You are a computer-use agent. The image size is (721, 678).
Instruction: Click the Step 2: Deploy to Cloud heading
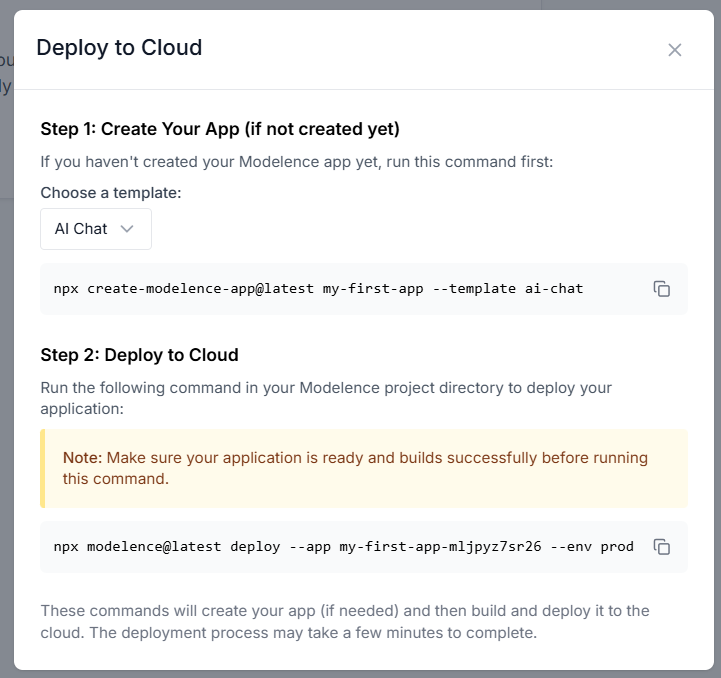pos(139,355)
